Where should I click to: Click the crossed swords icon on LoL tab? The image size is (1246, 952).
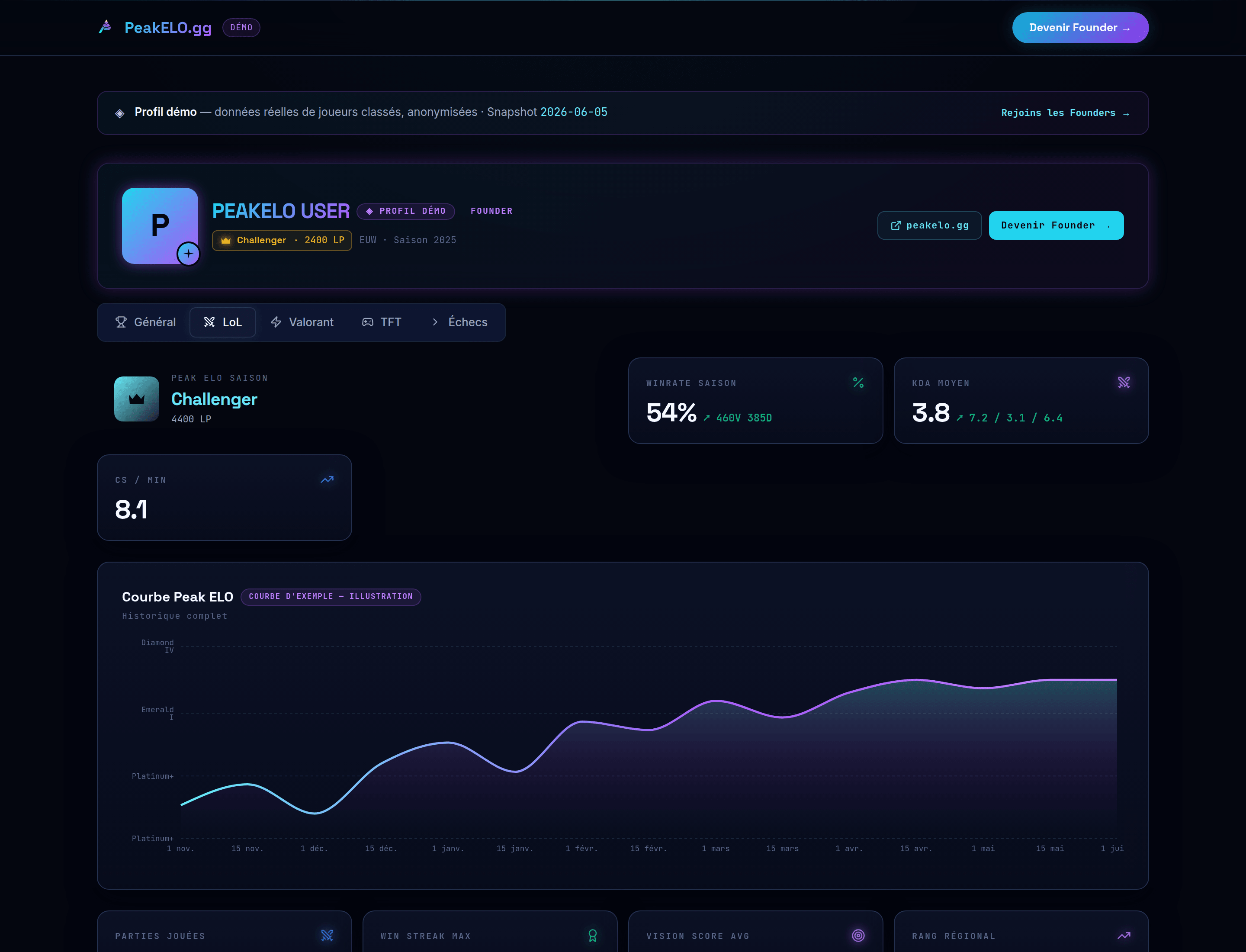coord(209,322)
